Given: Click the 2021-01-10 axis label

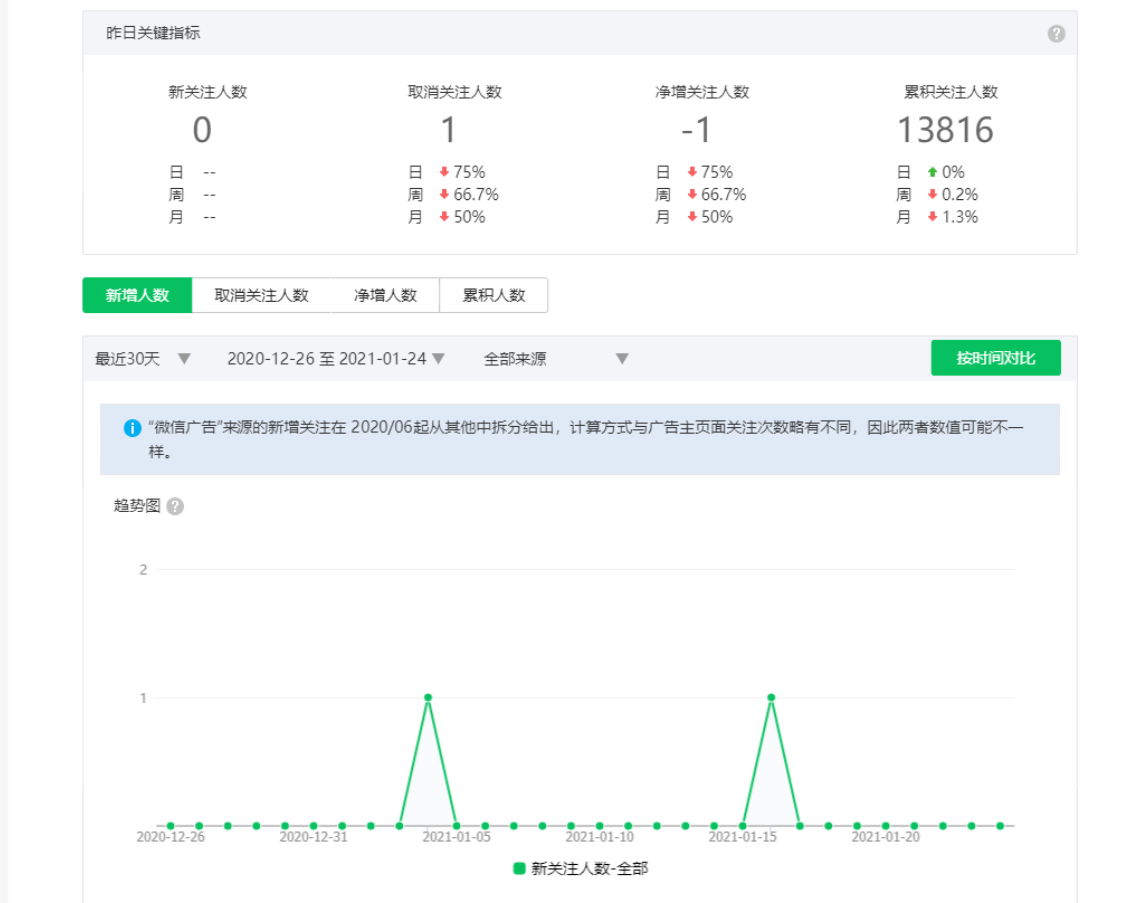Looking at the screenshot, I should pyautogui.click(x=599, y=837).
